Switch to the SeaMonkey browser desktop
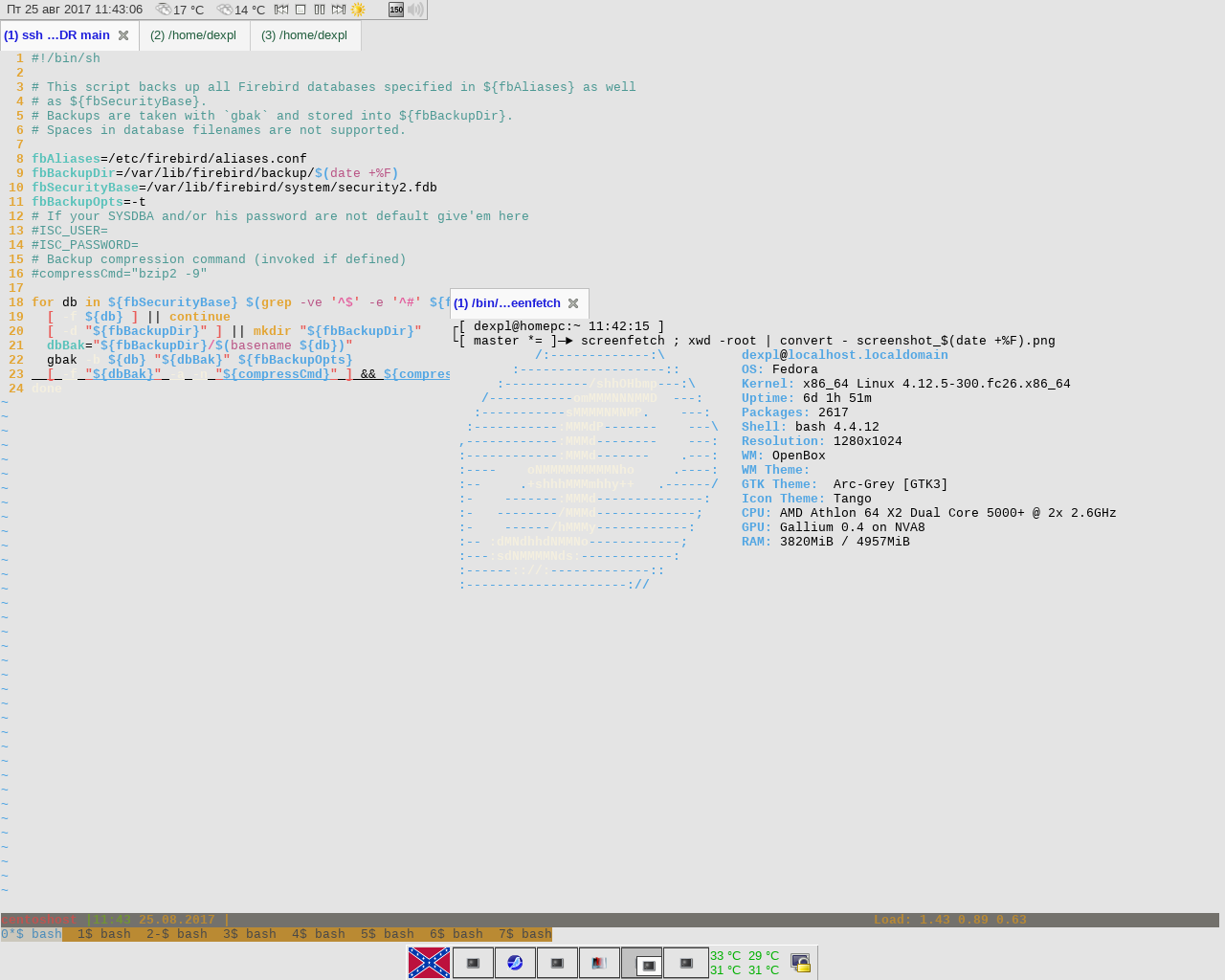The height and width of the screenshot is (980, 1225). 515,963
